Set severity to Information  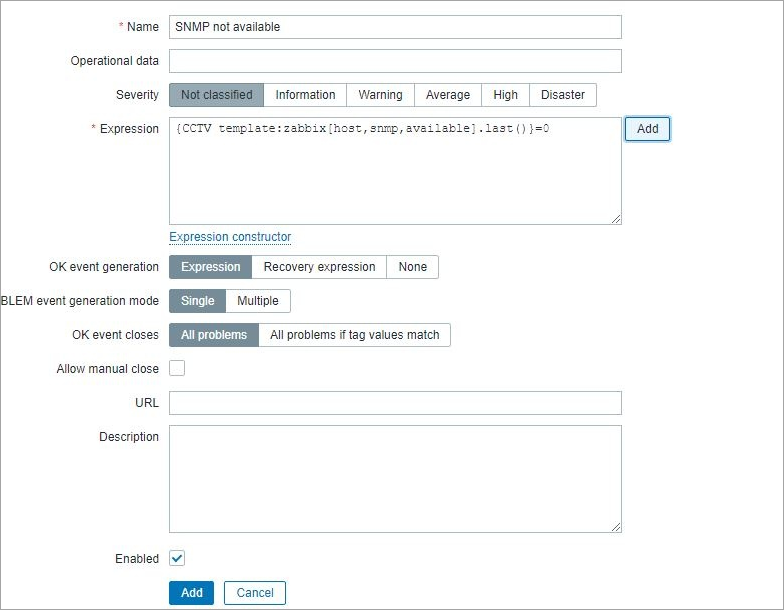pos(305,95)
